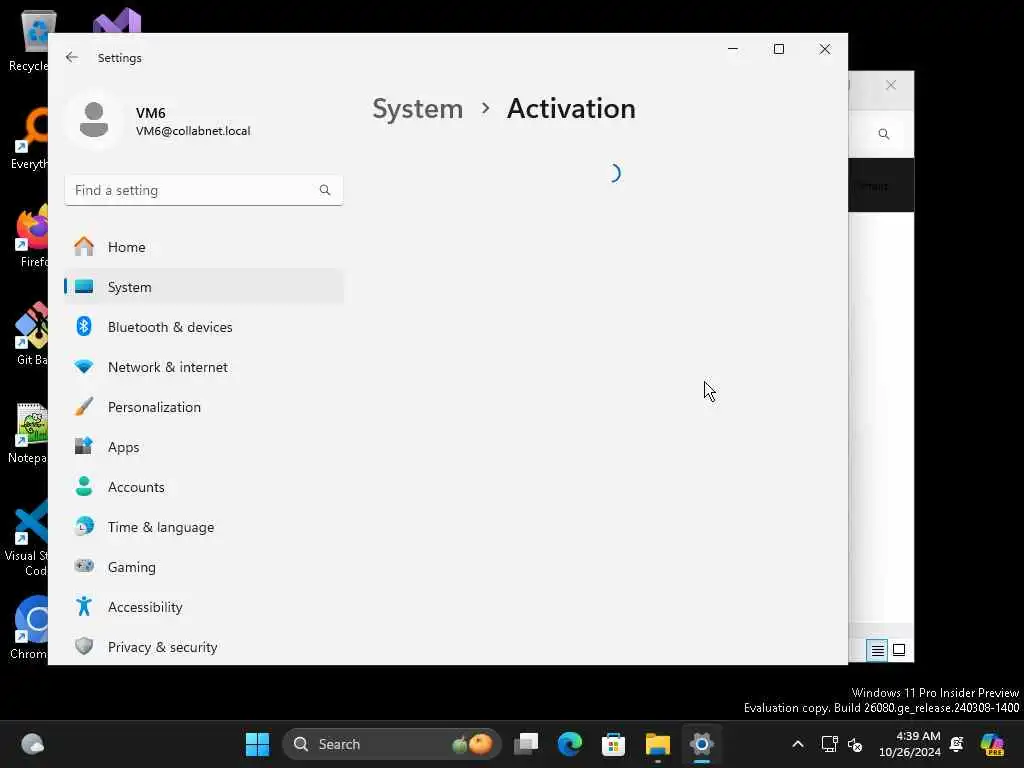Switch background window to large icons view
Image resolution: width=1024 pixels, height=768 pixels.
(x=899, y=650)
